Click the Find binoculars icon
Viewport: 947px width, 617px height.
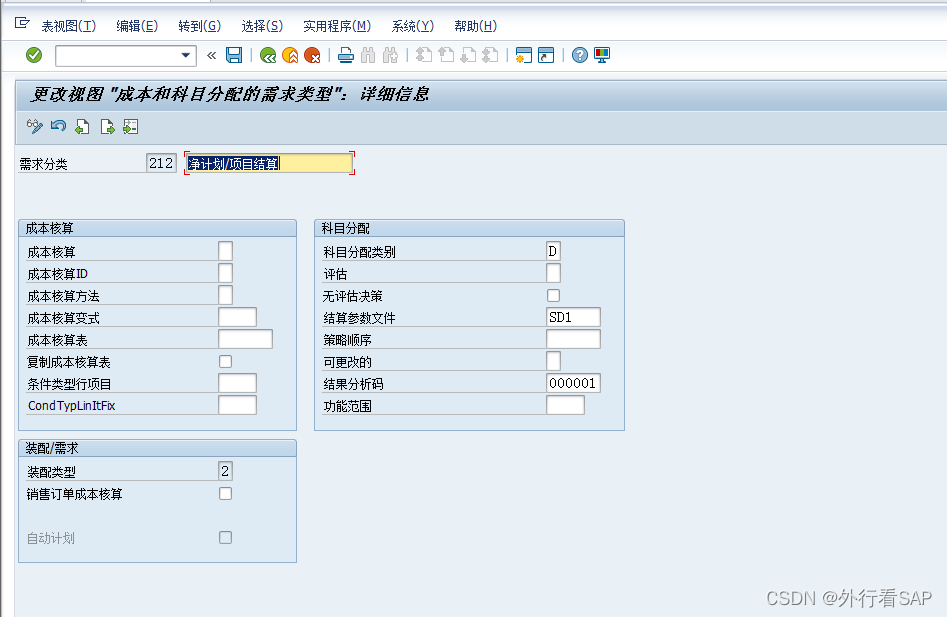coord(368,56)
